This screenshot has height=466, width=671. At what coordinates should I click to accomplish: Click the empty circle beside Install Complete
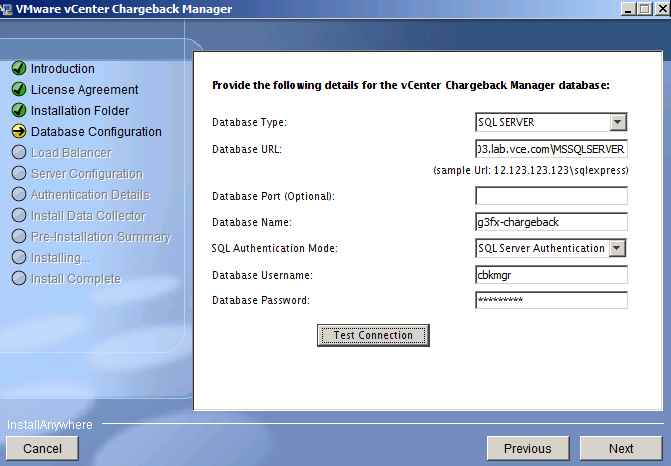(19, 278)
